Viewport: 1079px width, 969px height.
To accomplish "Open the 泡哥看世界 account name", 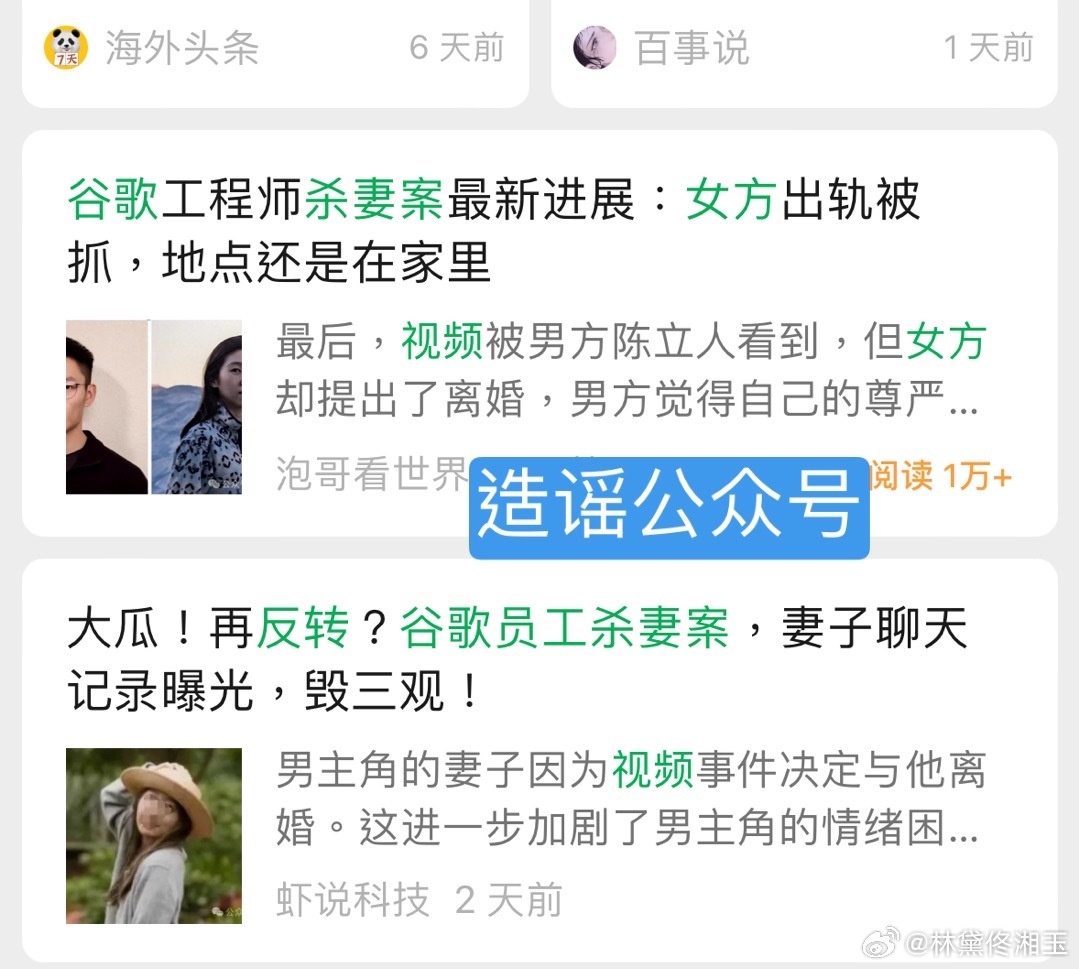I will 372,473.
